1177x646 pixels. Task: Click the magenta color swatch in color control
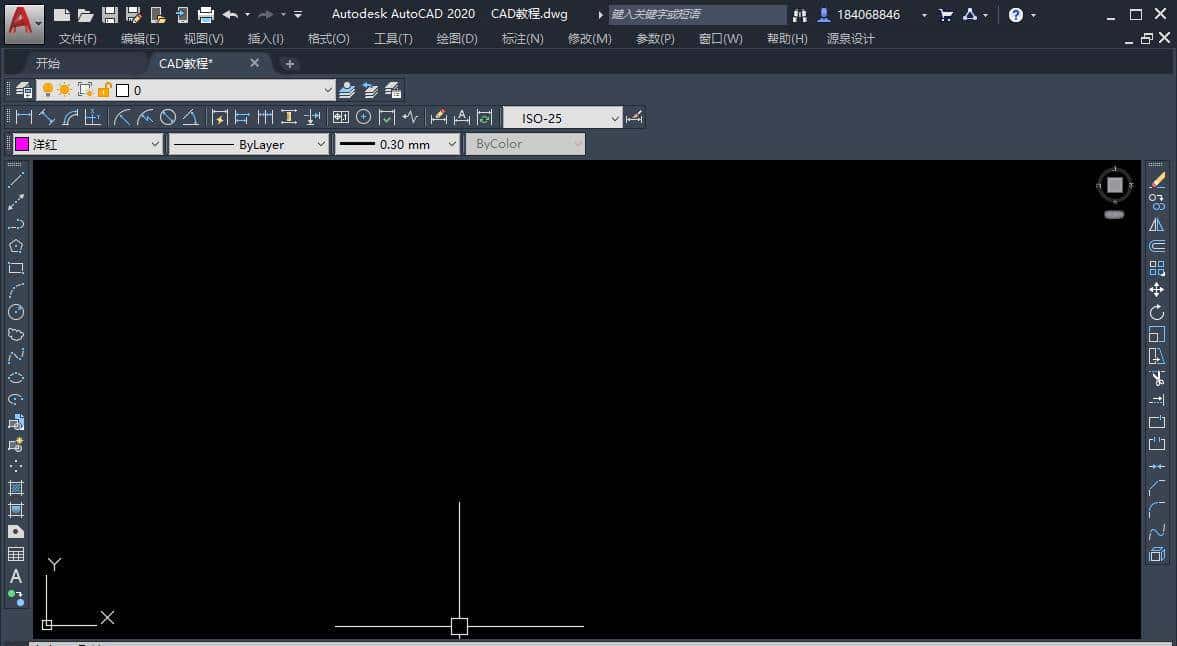(22, 144)
